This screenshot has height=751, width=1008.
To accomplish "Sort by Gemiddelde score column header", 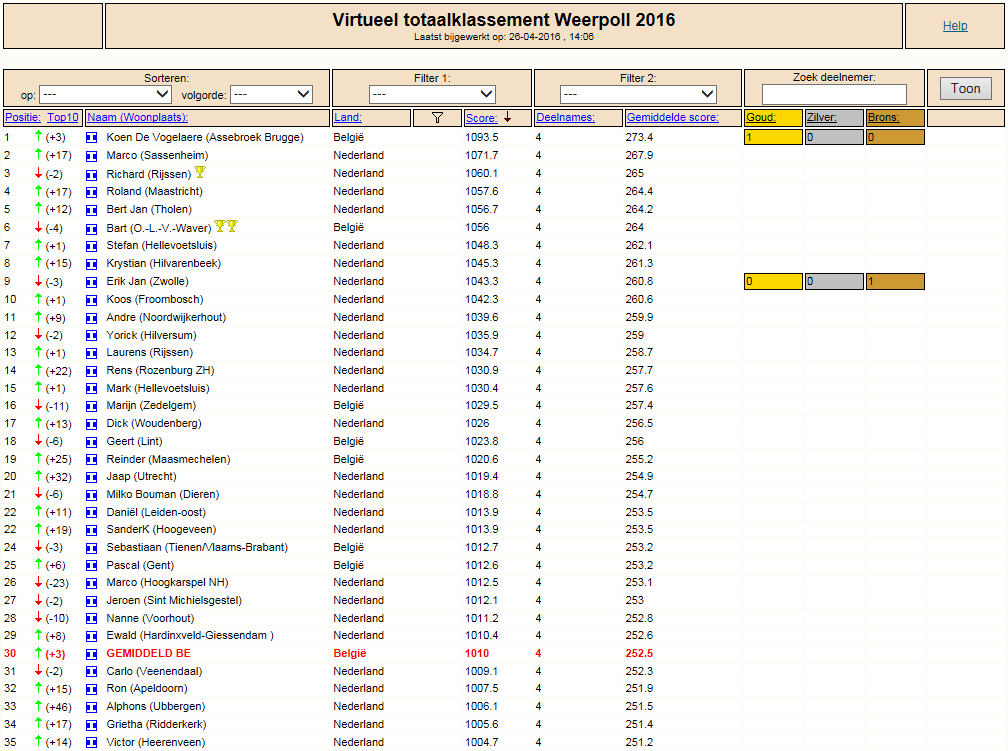I will point(672,118).
